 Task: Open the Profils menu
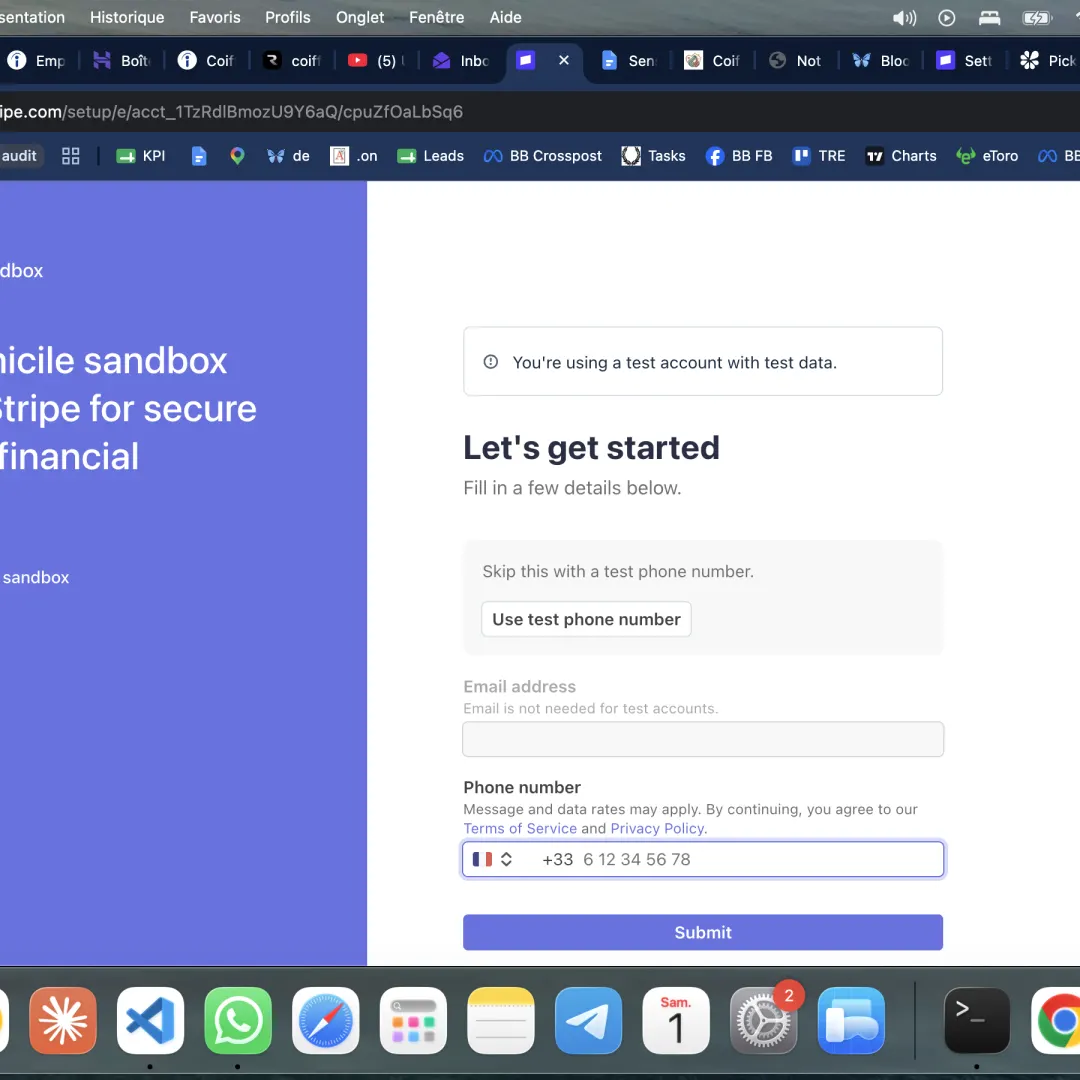pos(288,17)
